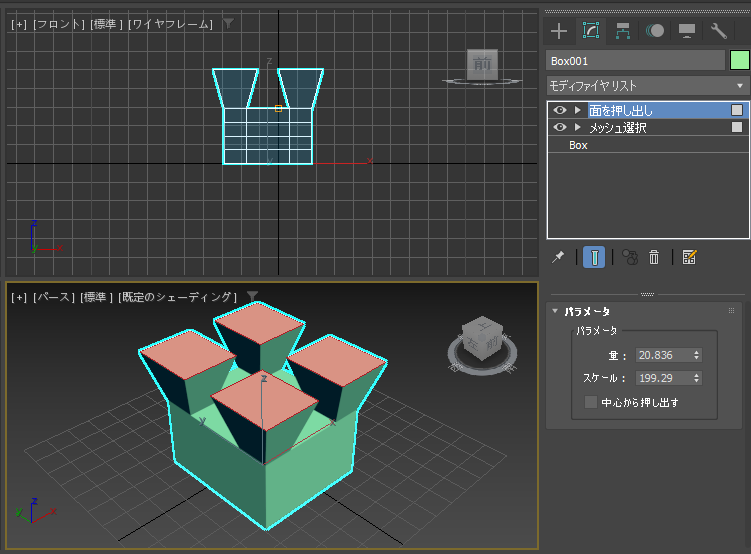The height and width of the screenshot is (554, 751).
Task: Select the Box base object in stack
Action: (578, 145)
